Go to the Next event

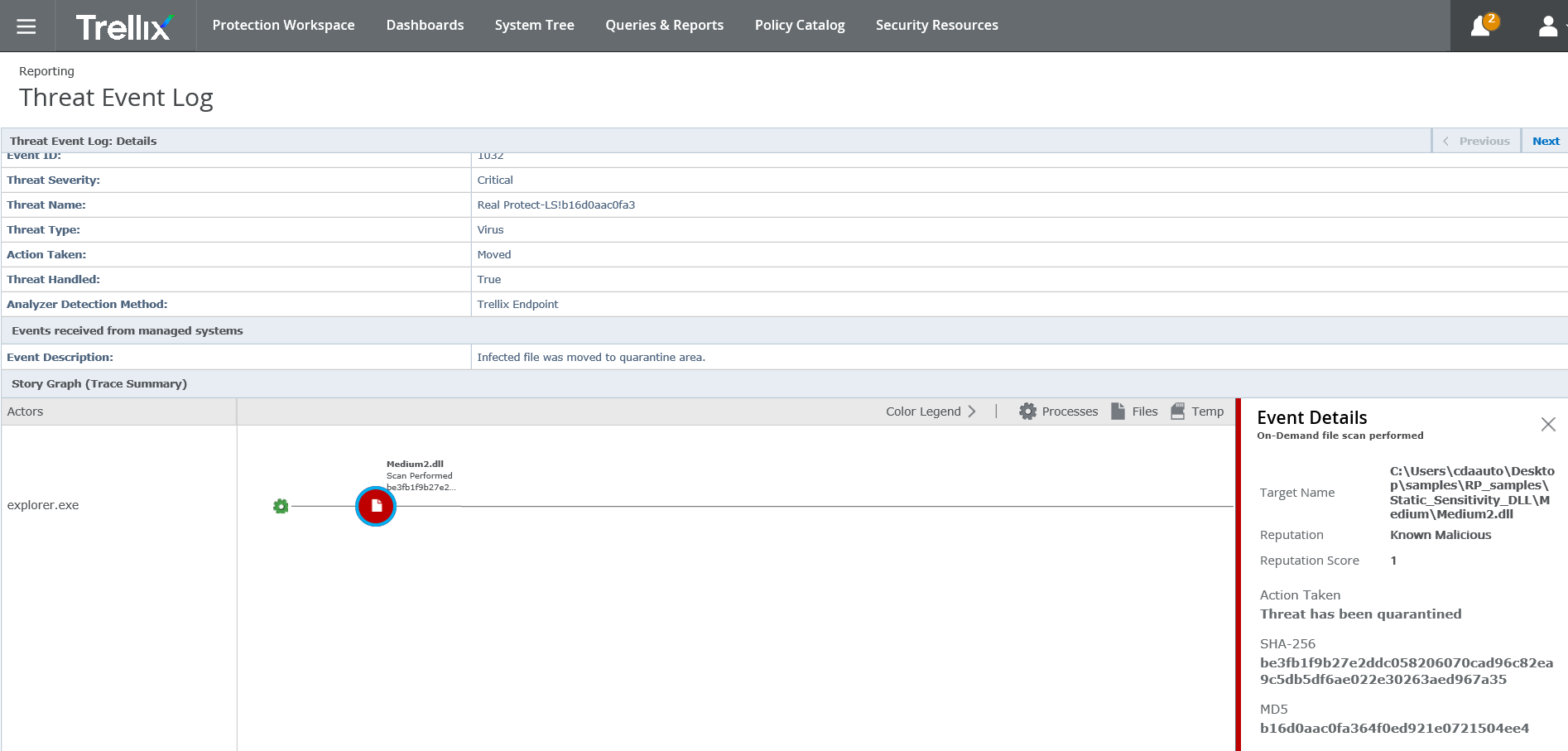[x=1545, y=141]
